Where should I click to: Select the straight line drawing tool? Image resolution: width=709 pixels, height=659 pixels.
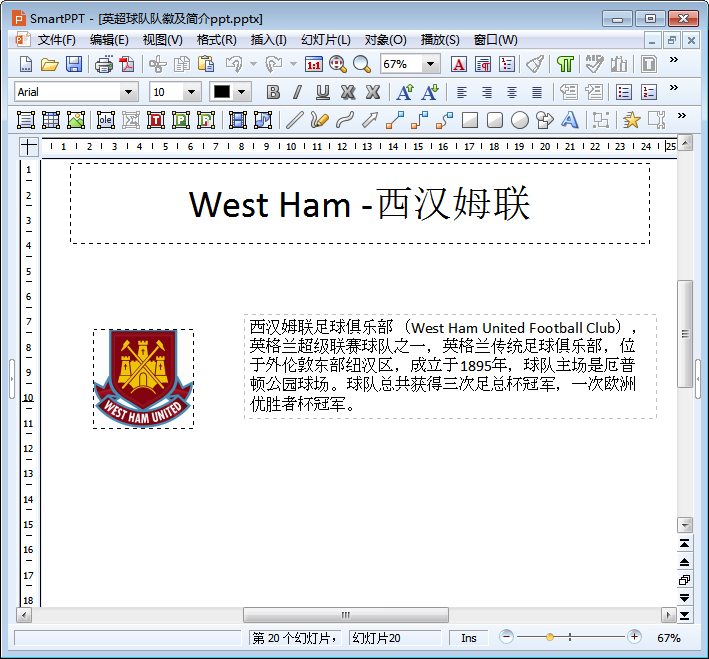point(294,120)
